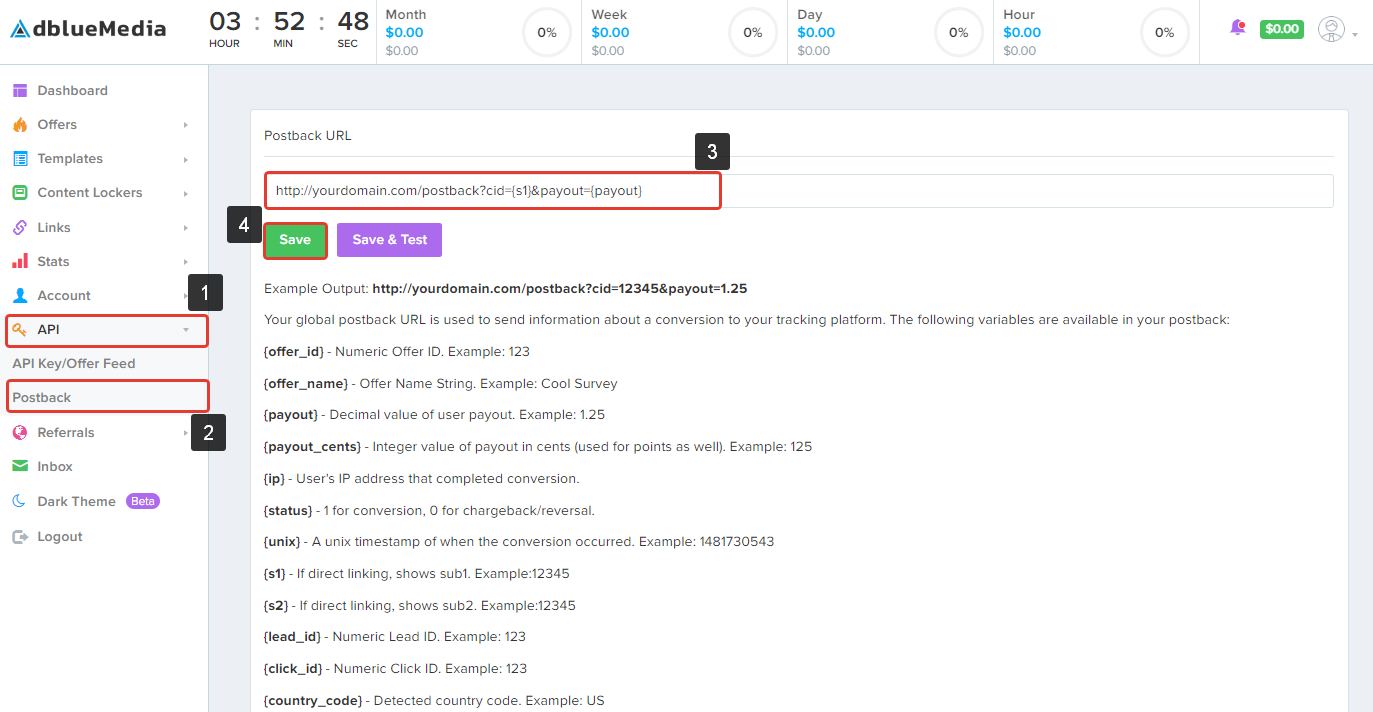Viewport: 1373px width, 712px height.
Task: Click the Templates sidebar icon
Action: coord(21,158)
